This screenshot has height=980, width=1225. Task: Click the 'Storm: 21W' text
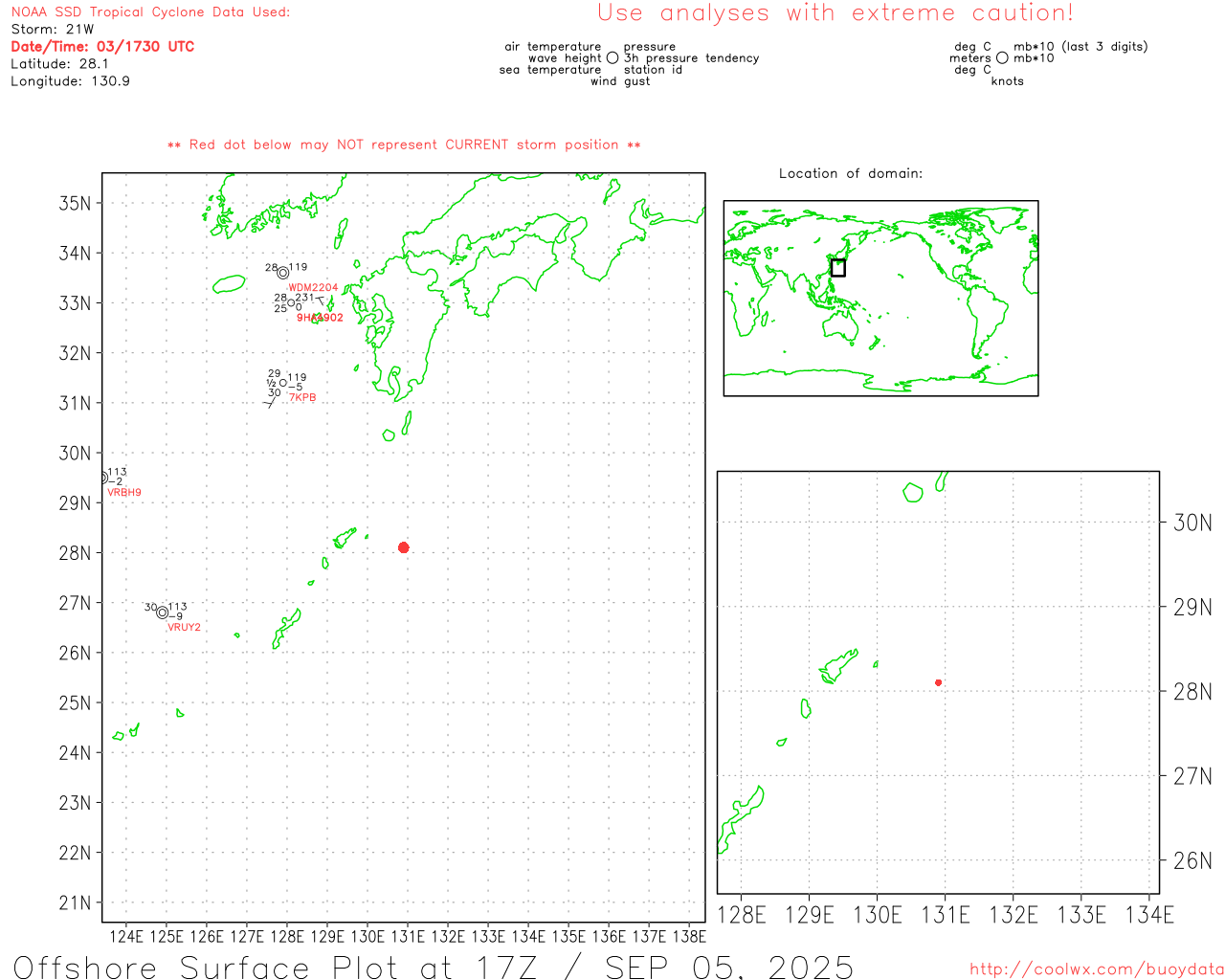(x=53, y=30)
